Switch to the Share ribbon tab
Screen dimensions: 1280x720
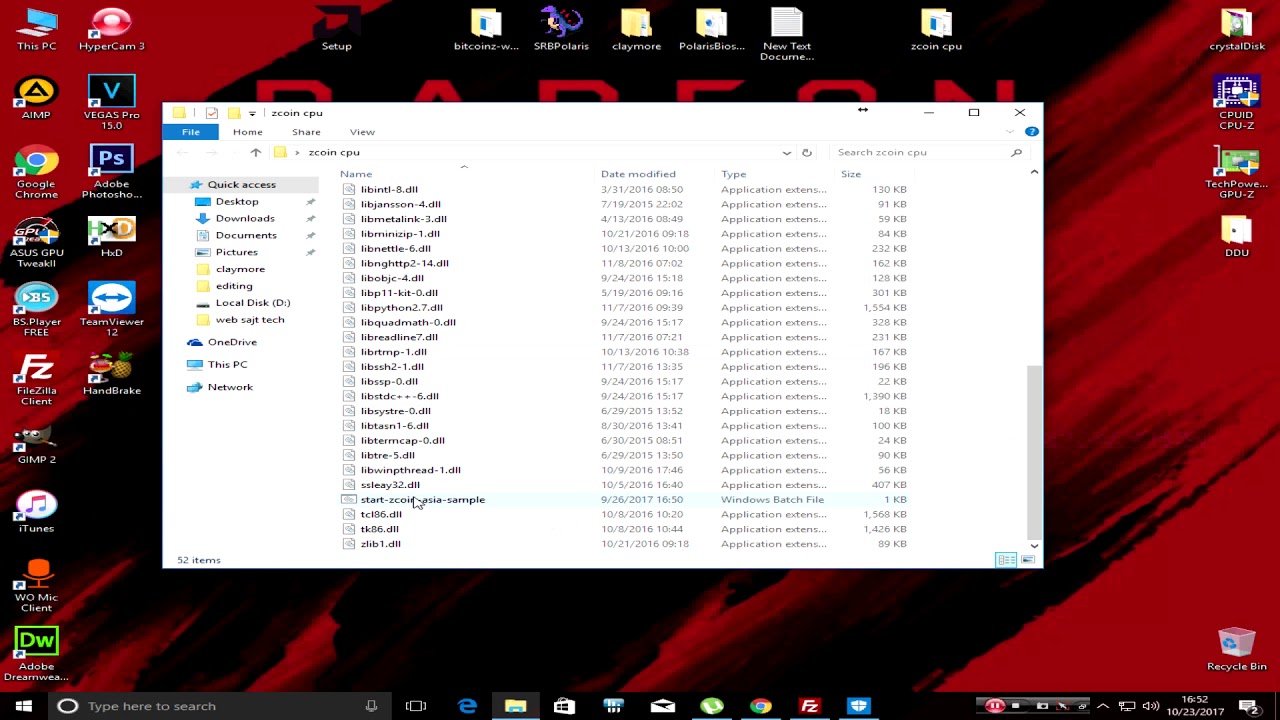point(306,132)
